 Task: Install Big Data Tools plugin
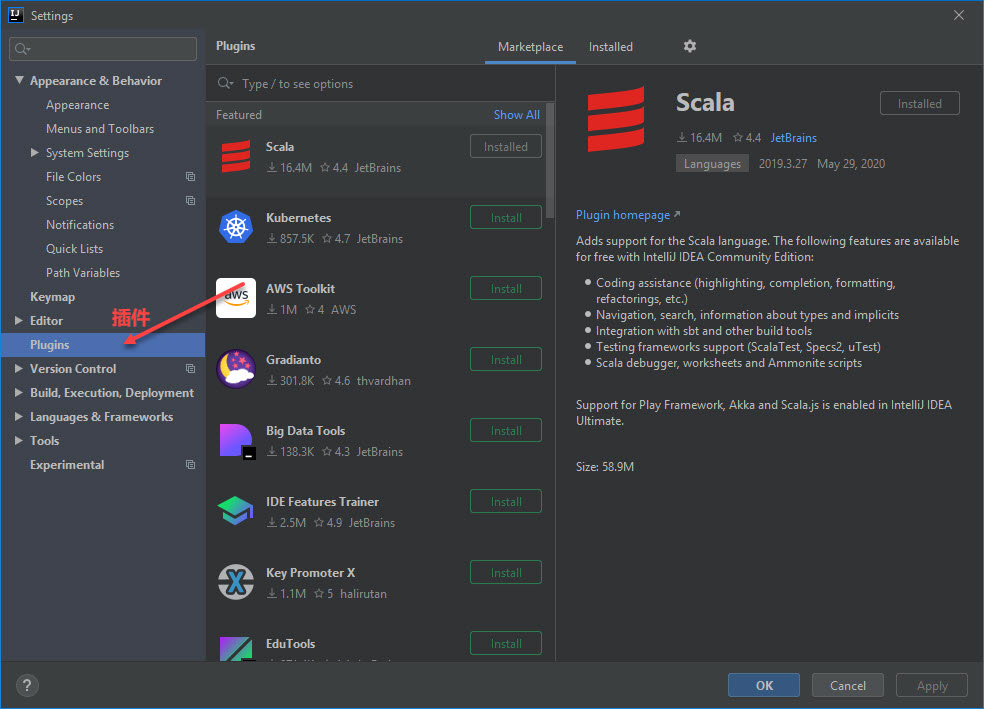[x=506, y=430]
